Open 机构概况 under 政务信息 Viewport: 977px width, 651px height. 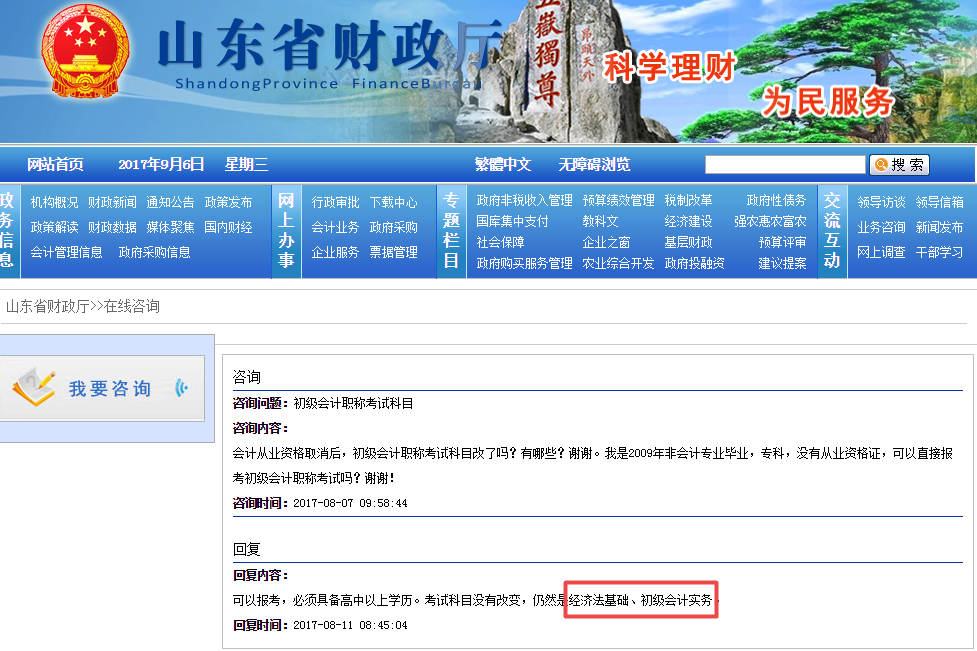55,201
